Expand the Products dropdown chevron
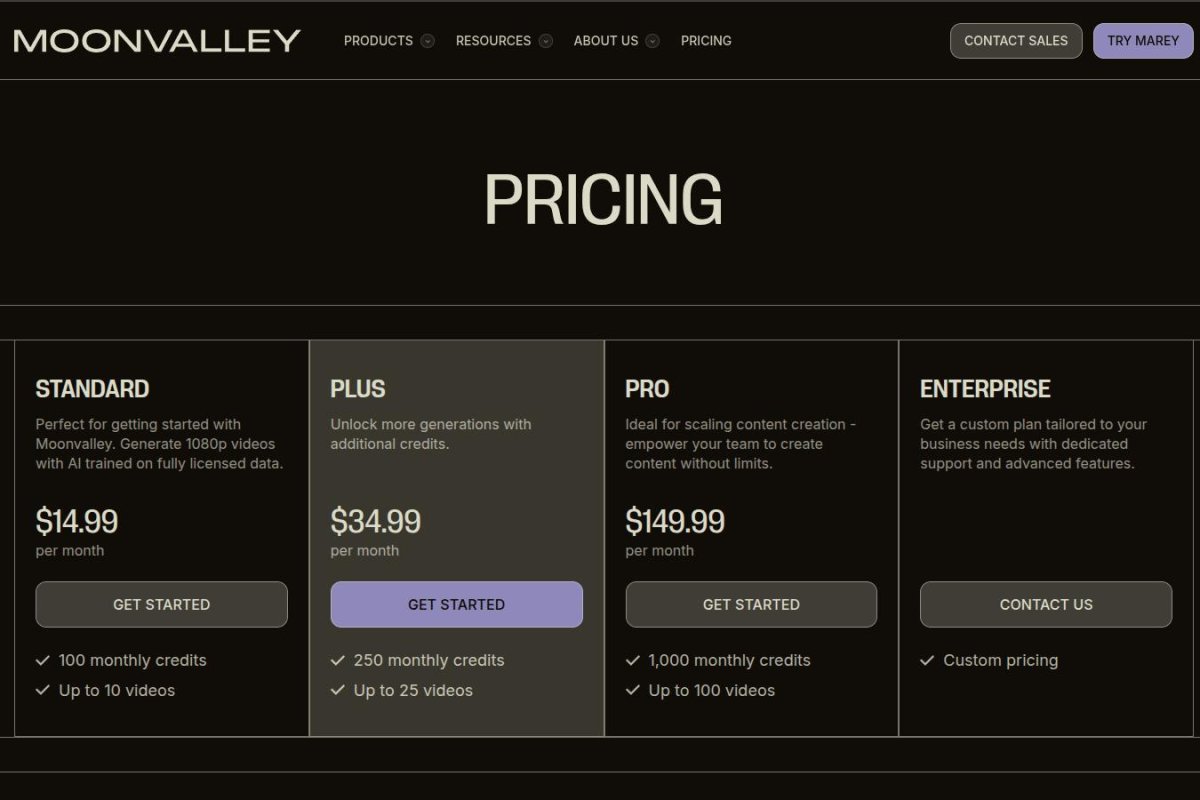This screenshot has width=1200, height=800. pos(428,41)
